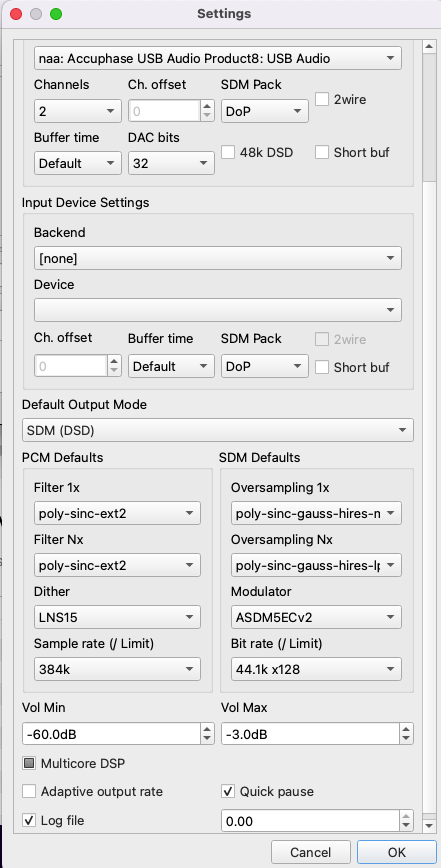Change the Bit rate 44.1k x128 dropdown

point(317,669)
